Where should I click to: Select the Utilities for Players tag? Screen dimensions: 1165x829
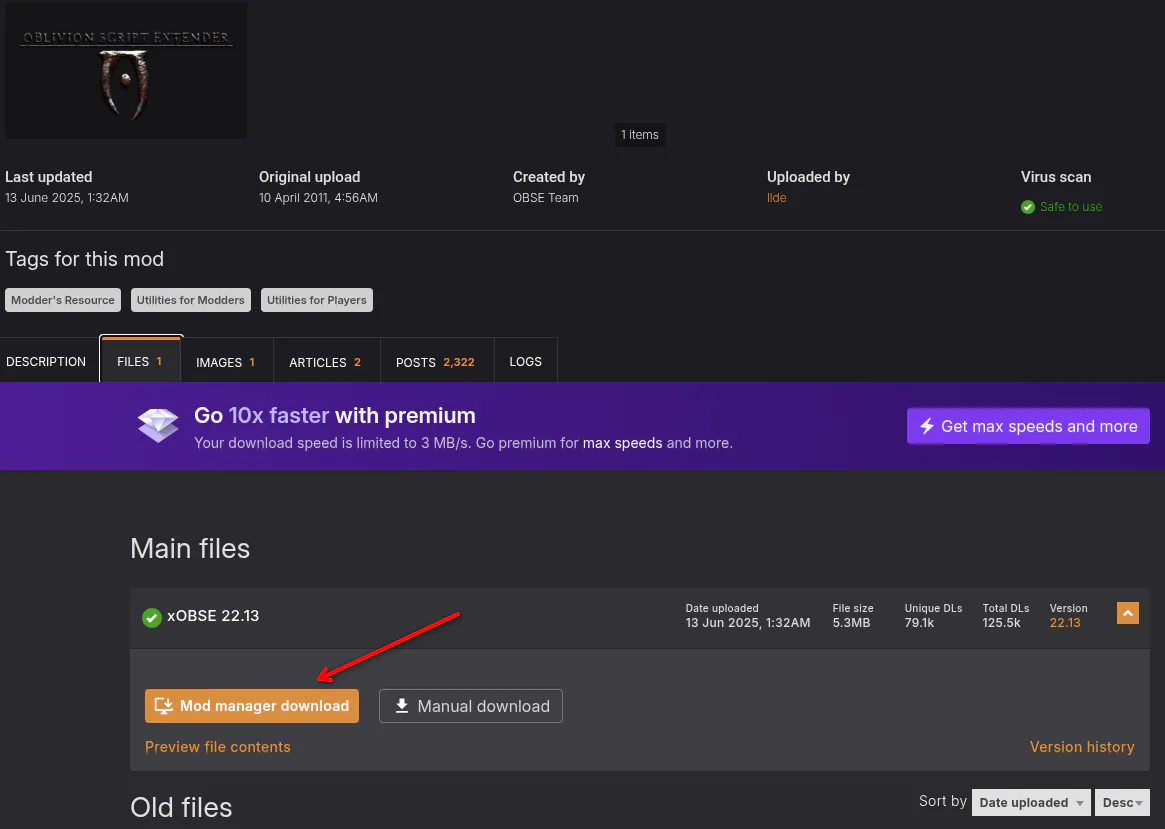(x=317, y=300)
